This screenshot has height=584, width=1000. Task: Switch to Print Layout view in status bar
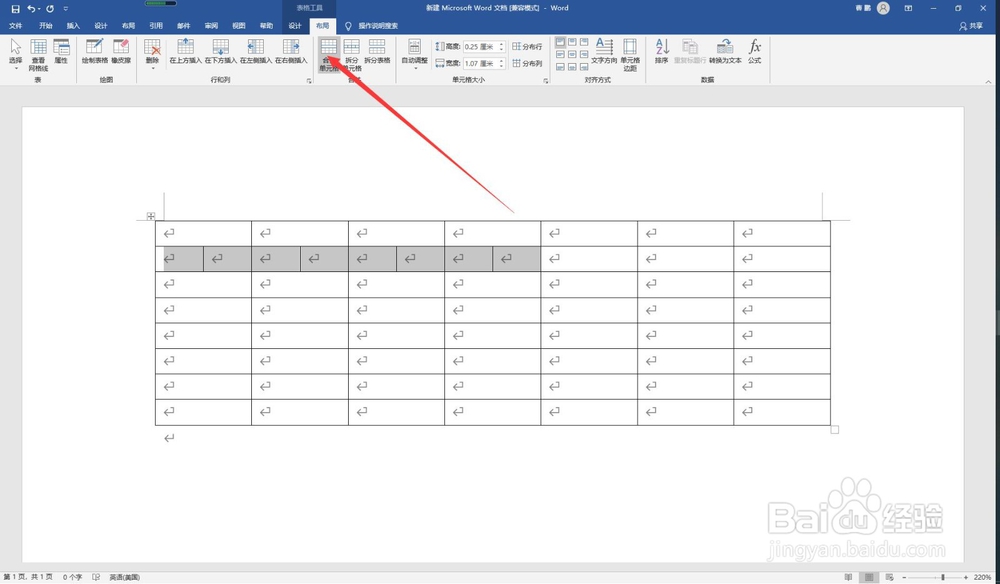coord(868,577)
